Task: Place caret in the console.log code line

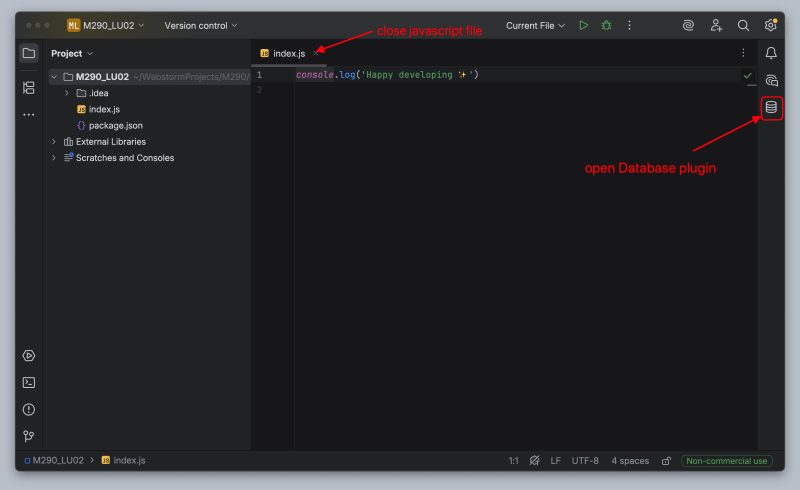Action: tap(387, 75)
